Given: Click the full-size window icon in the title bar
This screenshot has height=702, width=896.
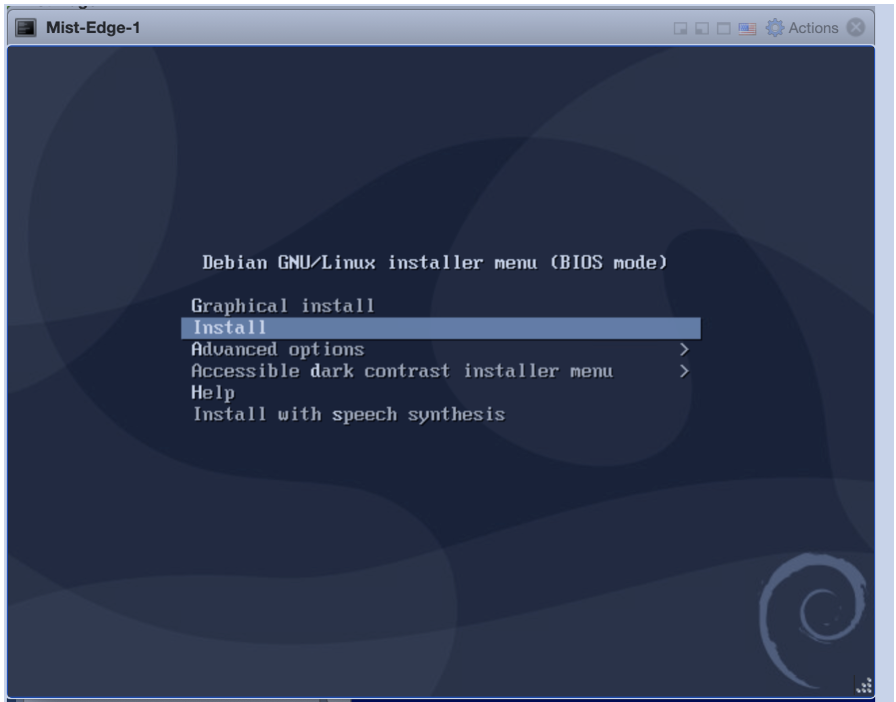Looking at the screenshot, I should pos(723,29).
